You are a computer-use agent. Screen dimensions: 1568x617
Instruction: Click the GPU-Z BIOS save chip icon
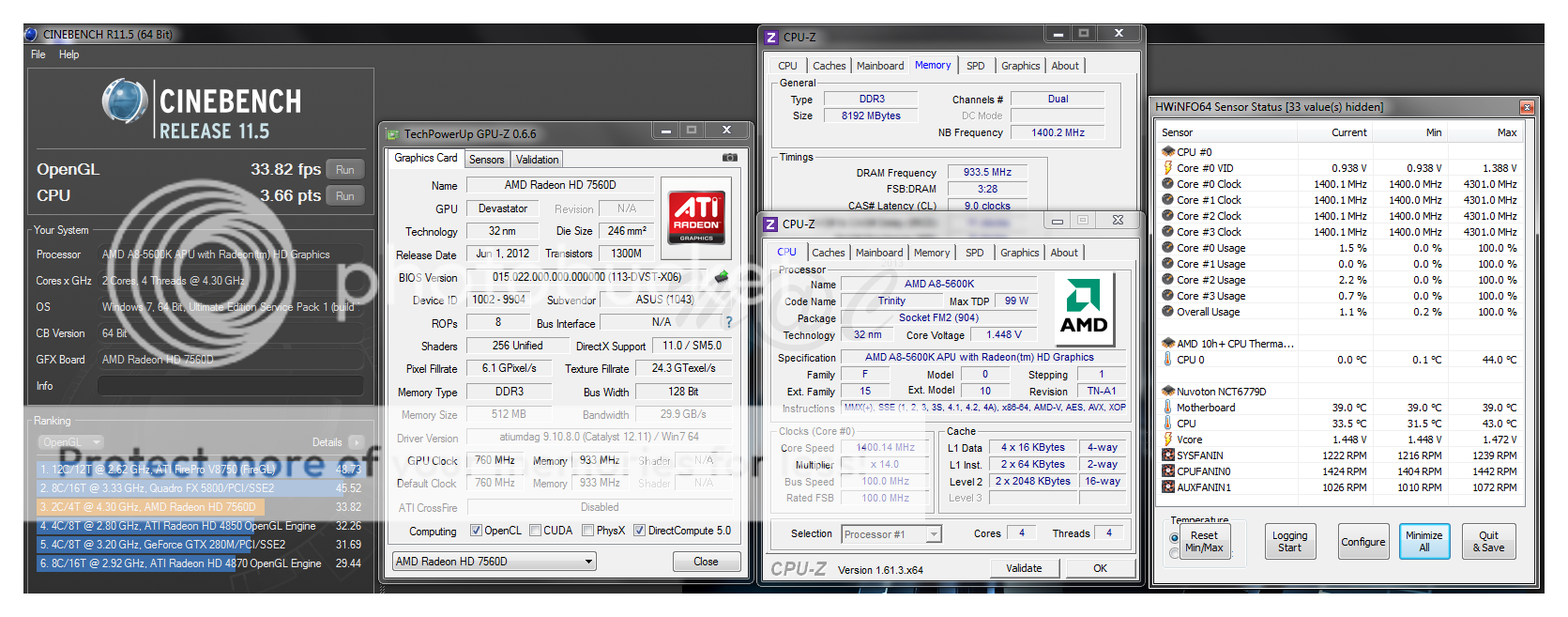click(x=722, y=277)
